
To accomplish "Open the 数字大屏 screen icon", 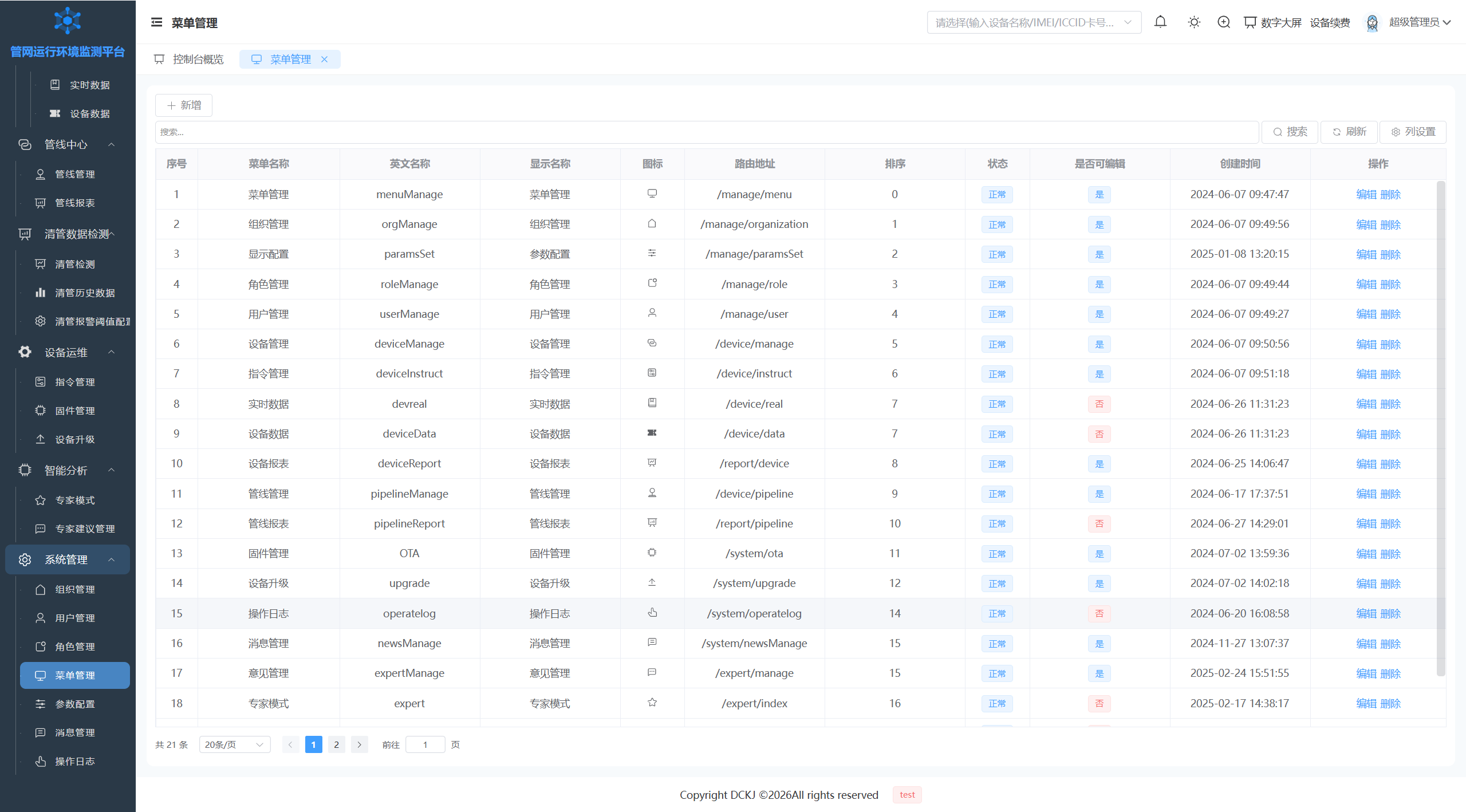I will click(x=1250, y=22).
